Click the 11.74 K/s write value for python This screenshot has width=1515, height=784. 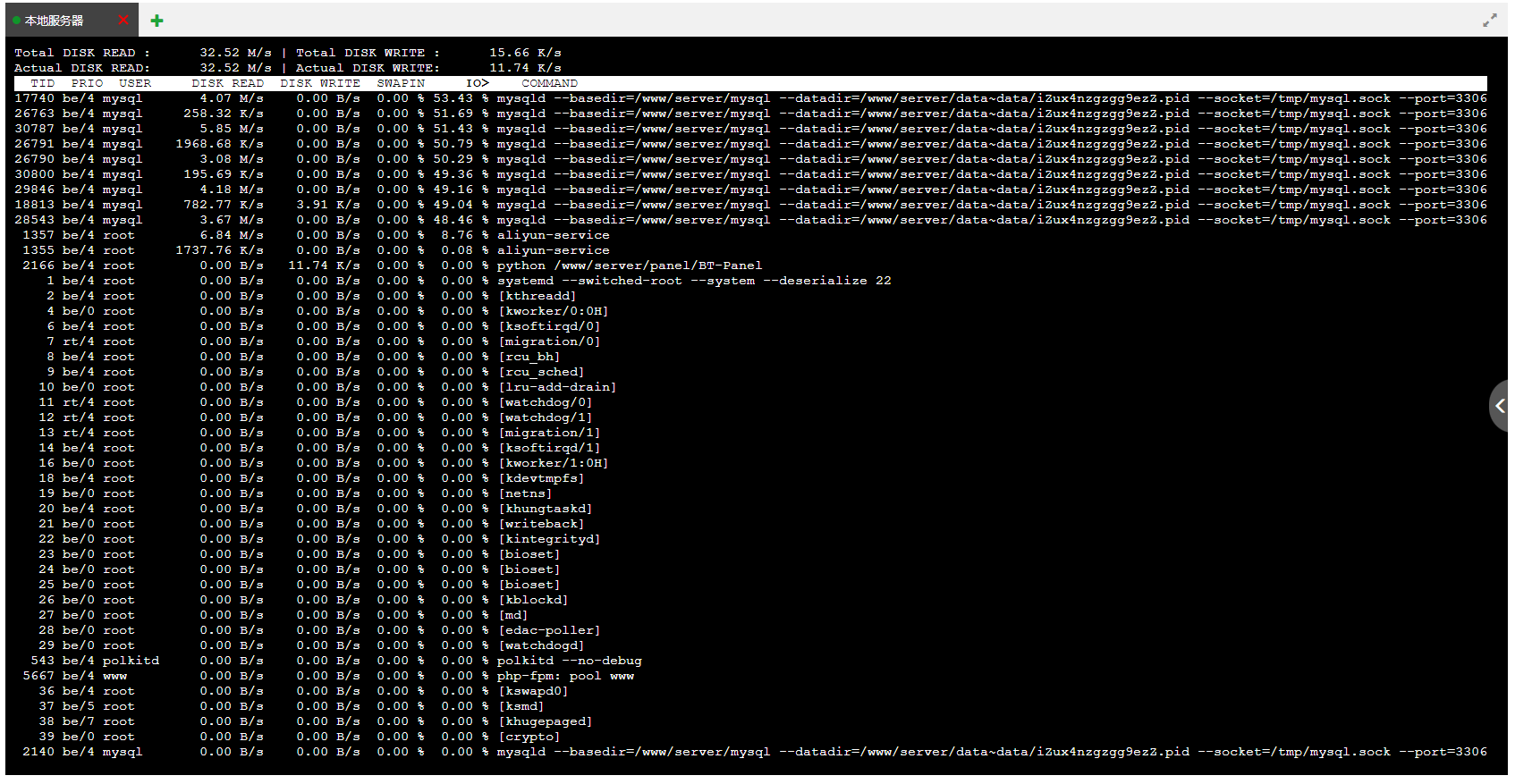(324, 266)
